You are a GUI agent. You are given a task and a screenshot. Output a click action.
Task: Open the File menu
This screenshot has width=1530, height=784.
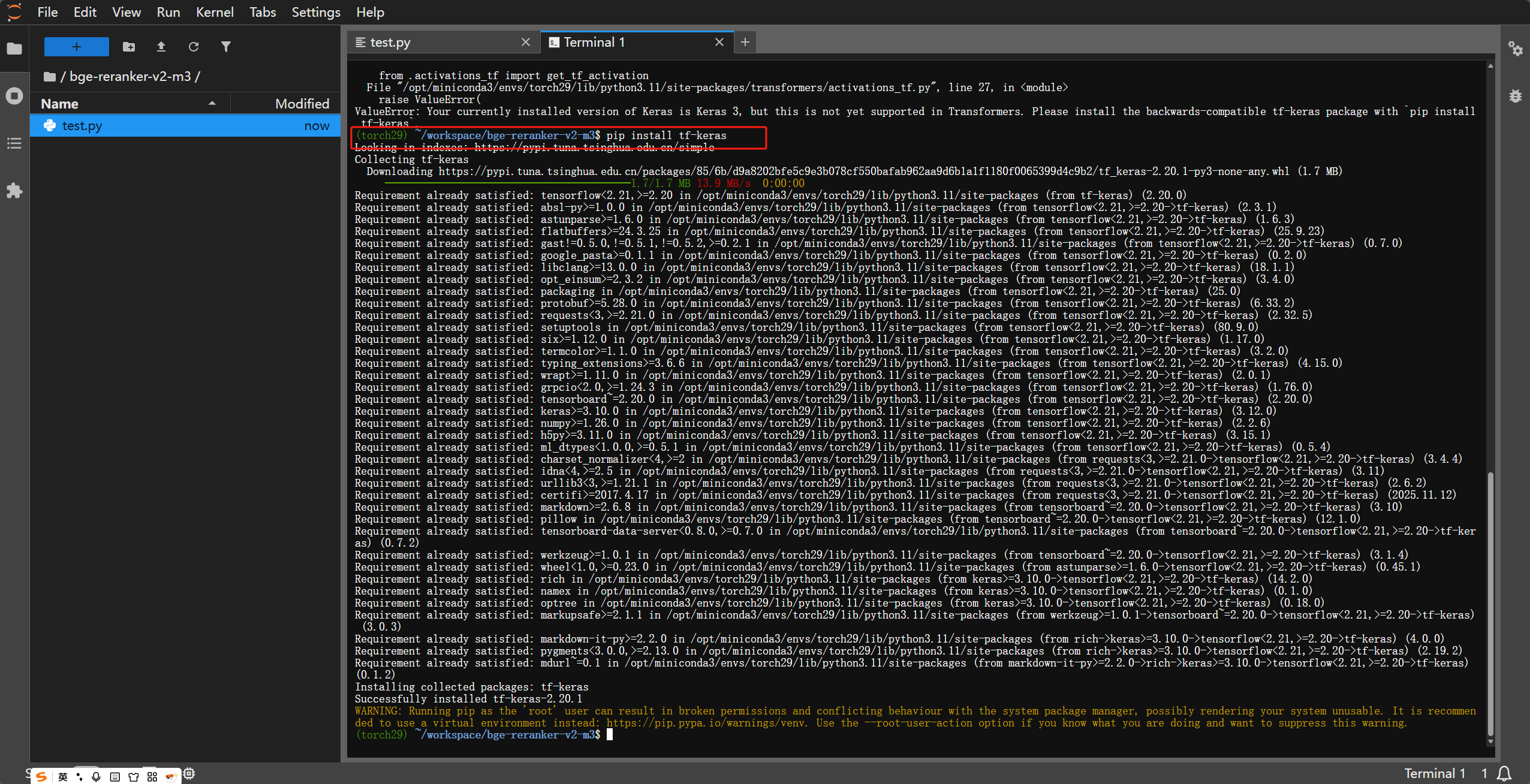pos(47,12)
